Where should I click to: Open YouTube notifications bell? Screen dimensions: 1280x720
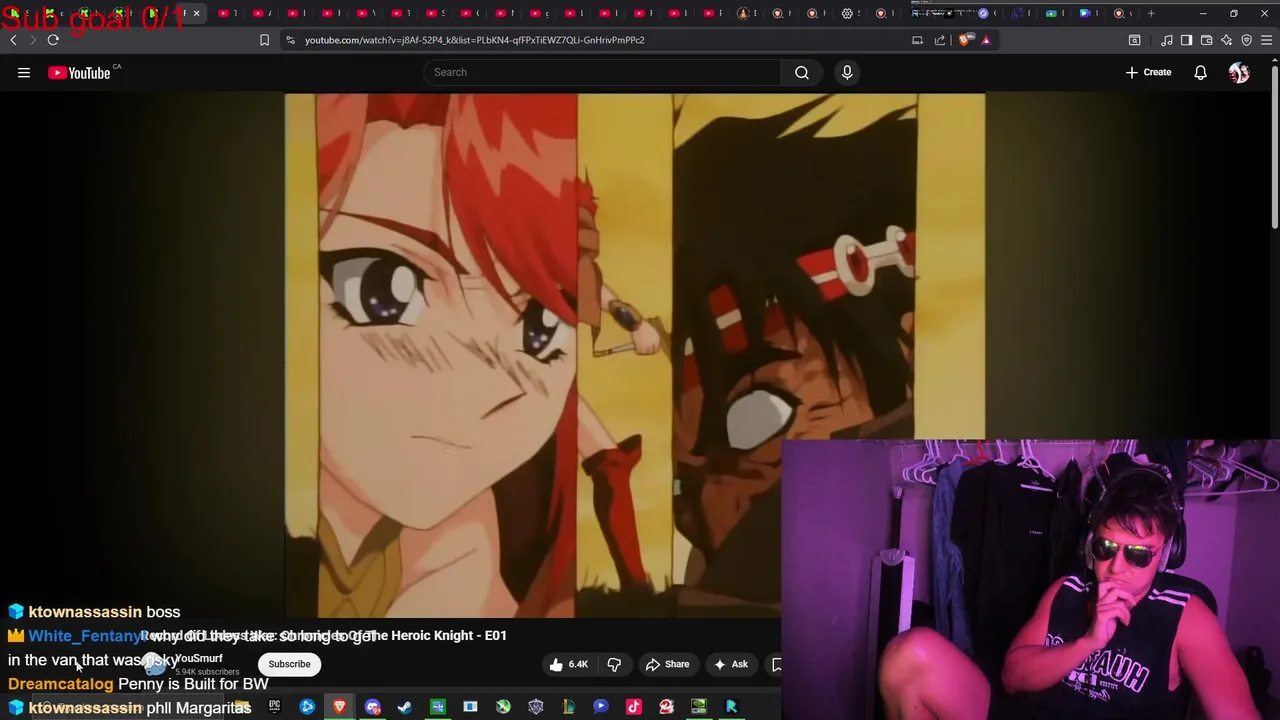pyautogui.click(x=1200, y=72)
